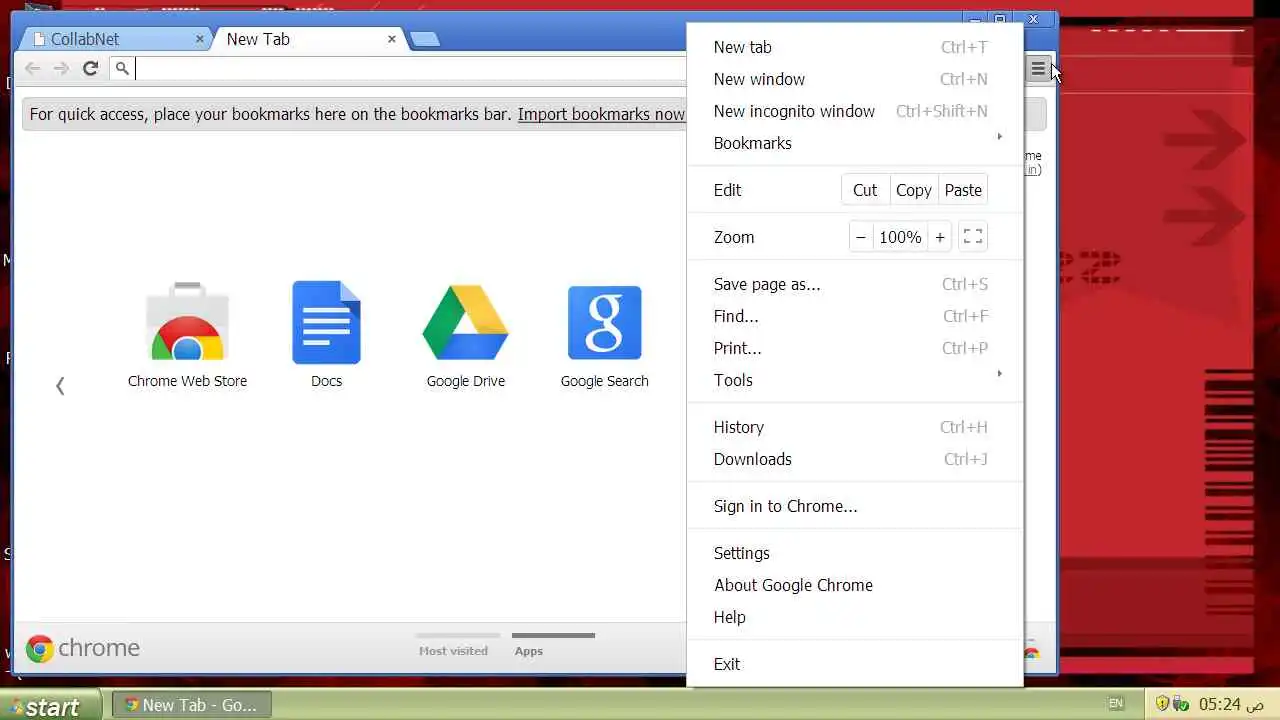Select Sign in to Chrome...
Viewport: 1280px width, 720px height.
(x=855, y=506)
